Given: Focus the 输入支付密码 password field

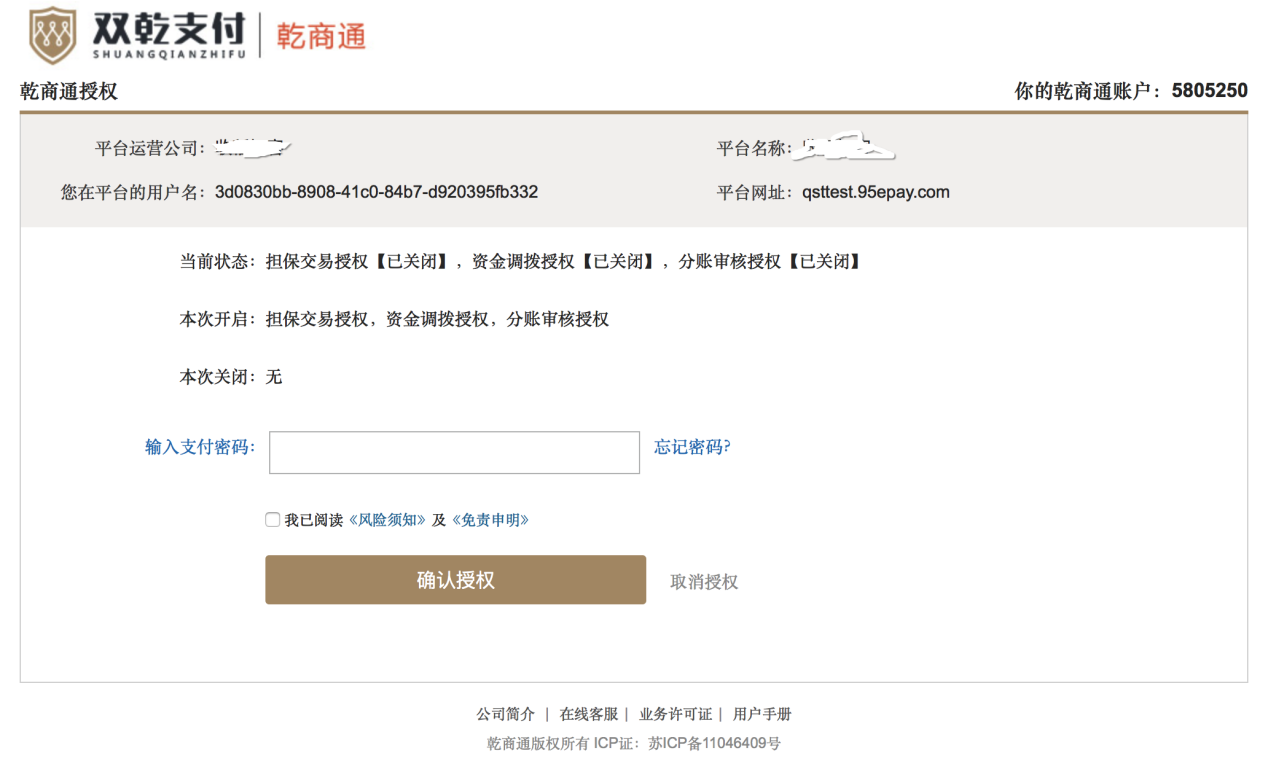Looking at the screenshot, I should 454,452.
